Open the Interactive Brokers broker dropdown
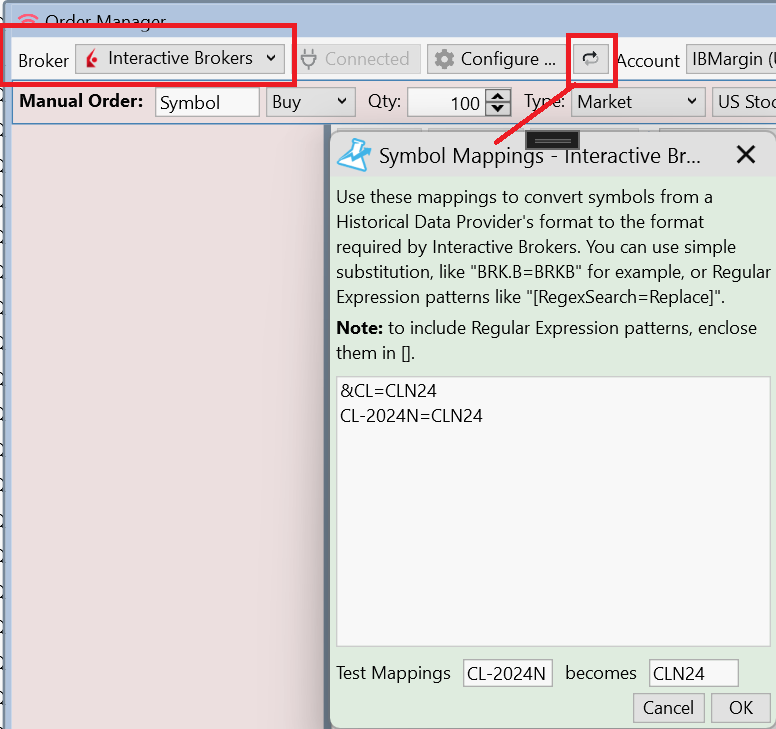This screenshot has width=776, height=729. click(x=180, y=59)
